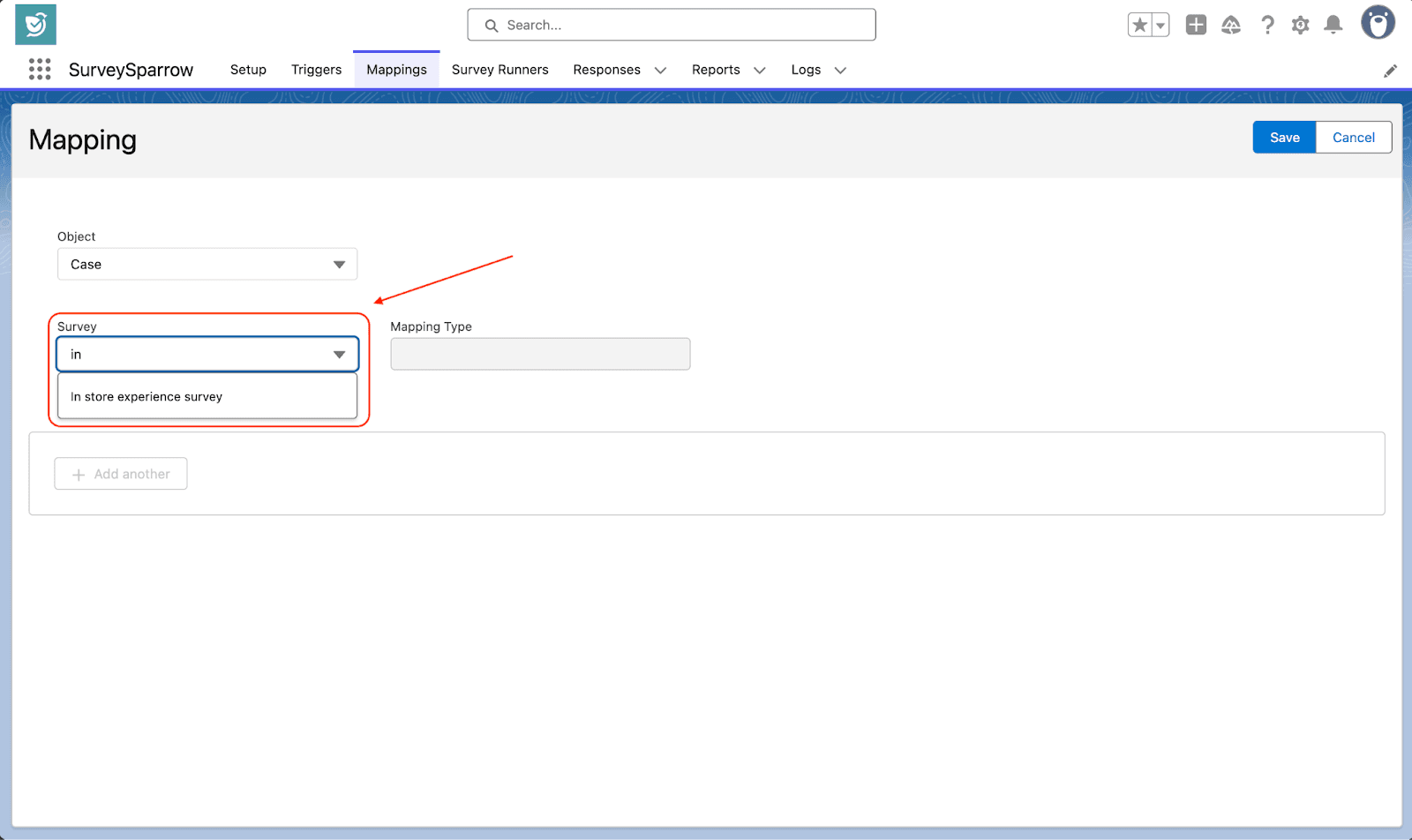The image size is (1412, 840).
Task: Click the pencil edit navigation icon
Action: pos(1390,71)
